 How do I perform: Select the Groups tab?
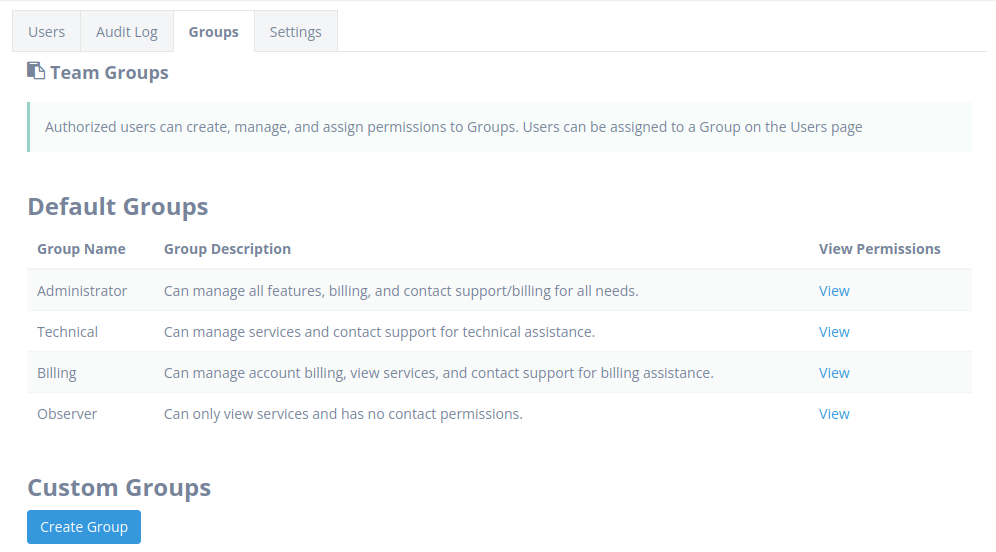213,31
